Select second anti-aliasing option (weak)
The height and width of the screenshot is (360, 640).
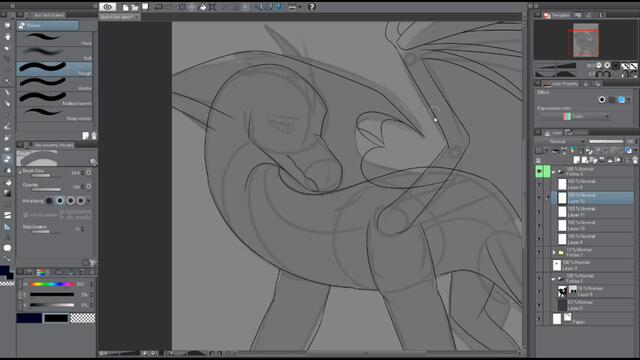click(60, 200)
